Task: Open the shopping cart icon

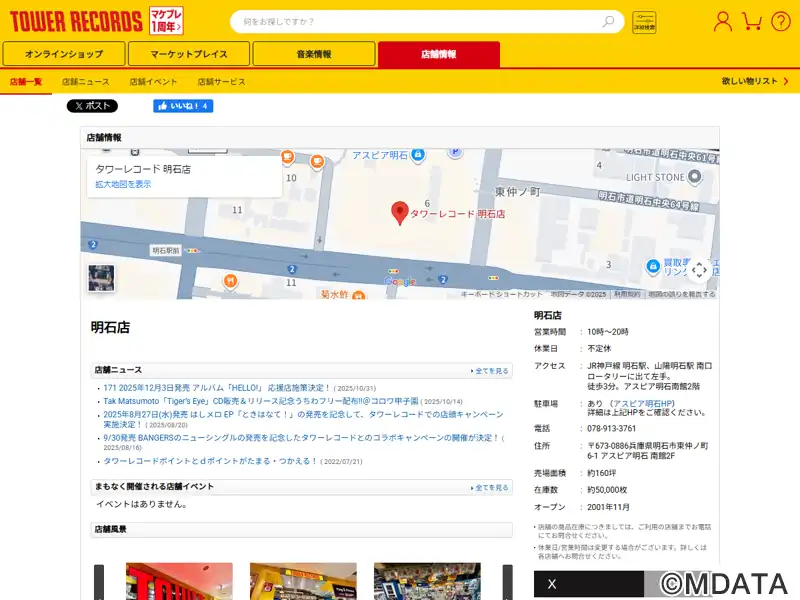Action: (x=753, y=21)
